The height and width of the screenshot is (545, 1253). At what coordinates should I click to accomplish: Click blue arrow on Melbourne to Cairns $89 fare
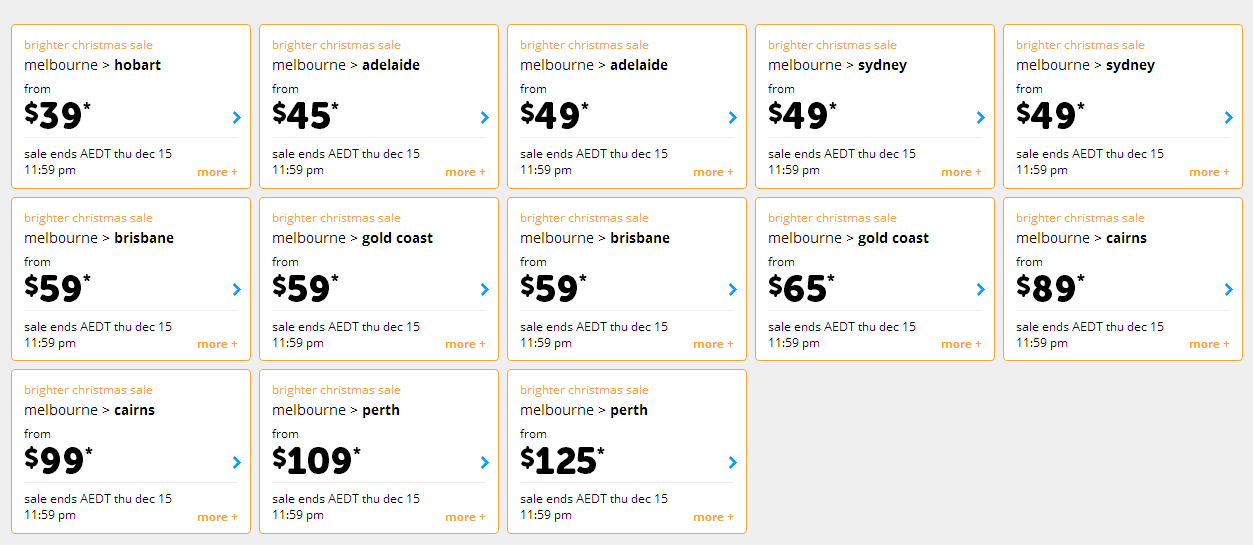(x=1229, y=290)
